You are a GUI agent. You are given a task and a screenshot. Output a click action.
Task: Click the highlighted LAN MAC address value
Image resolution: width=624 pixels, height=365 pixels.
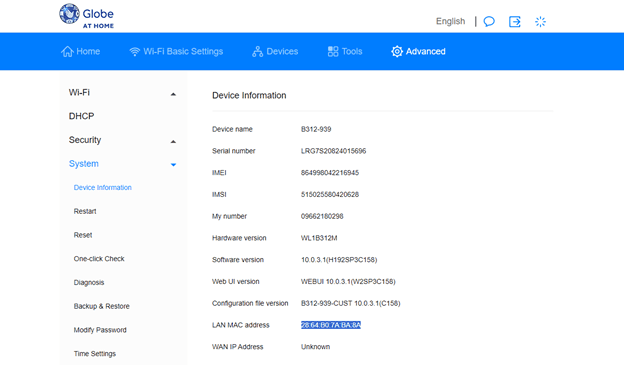tap(331, 325)
